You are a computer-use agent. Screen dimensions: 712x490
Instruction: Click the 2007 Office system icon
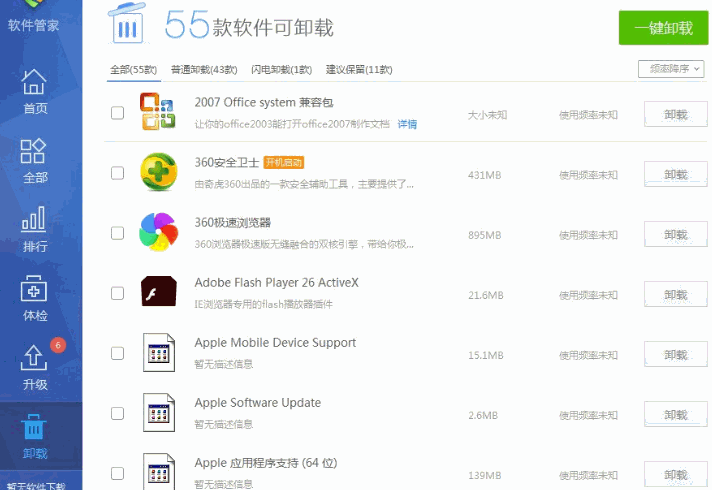click(158, 111)
